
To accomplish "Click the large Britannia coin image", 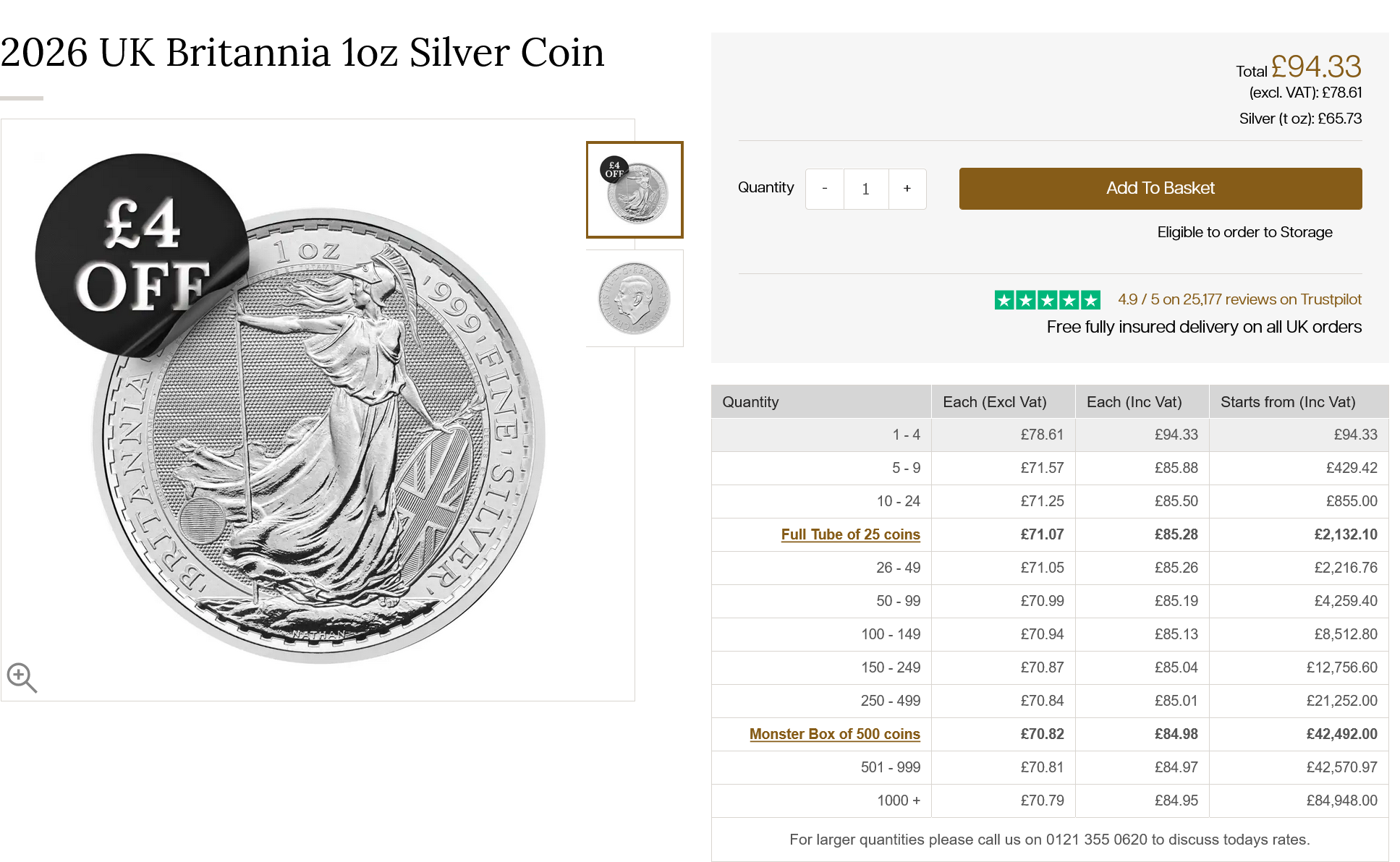I will pyautogui.click(x=318, y=434).
